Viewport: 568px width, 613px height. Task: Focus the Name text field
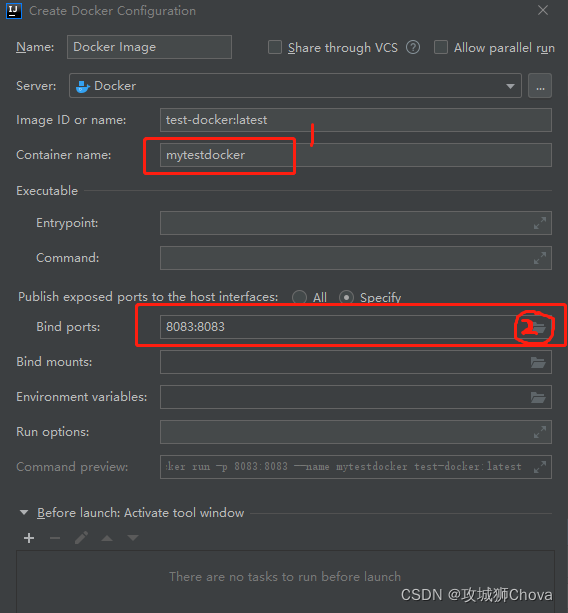click(149, 47)
